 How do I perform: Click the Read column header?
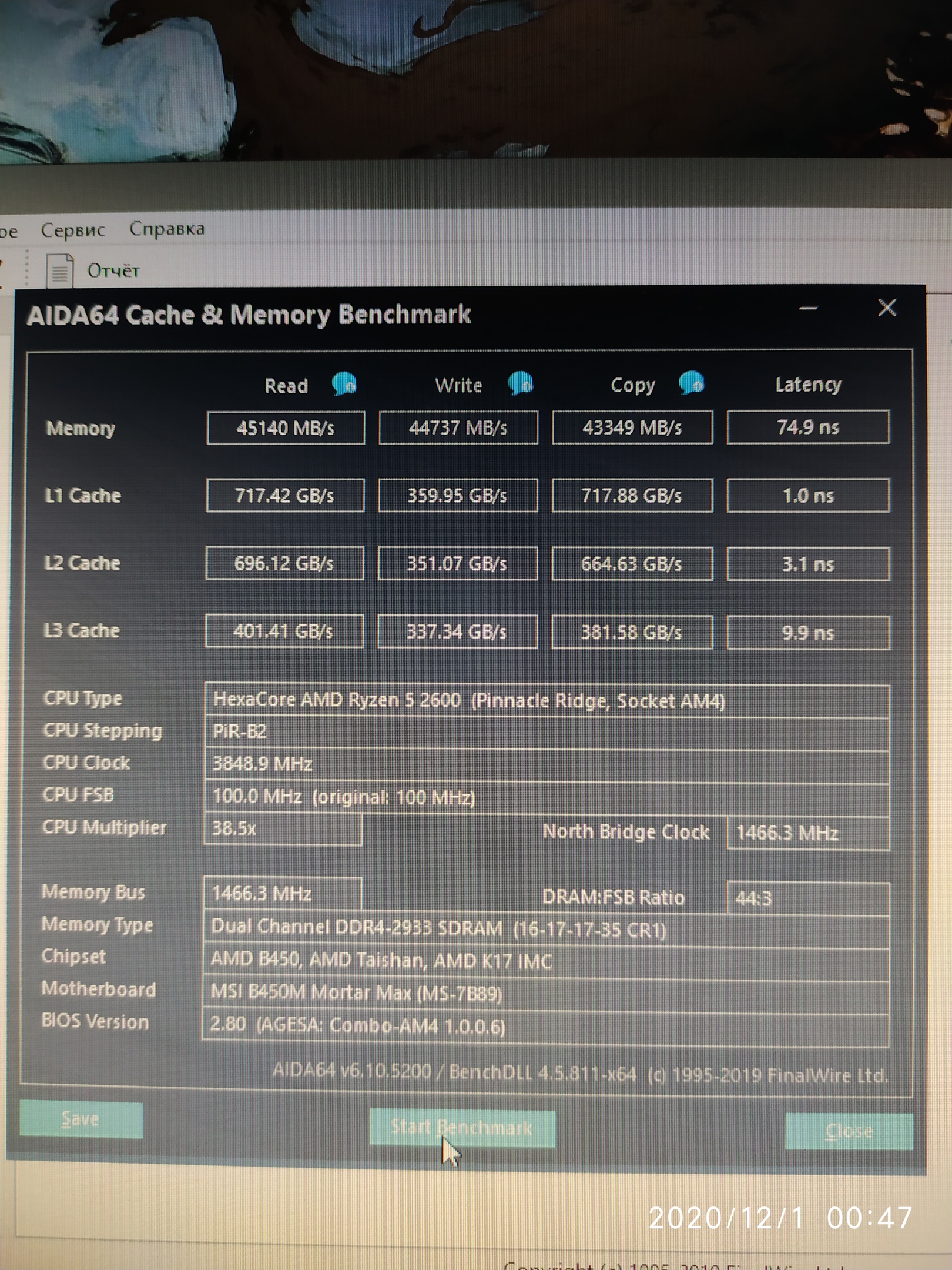286,386
